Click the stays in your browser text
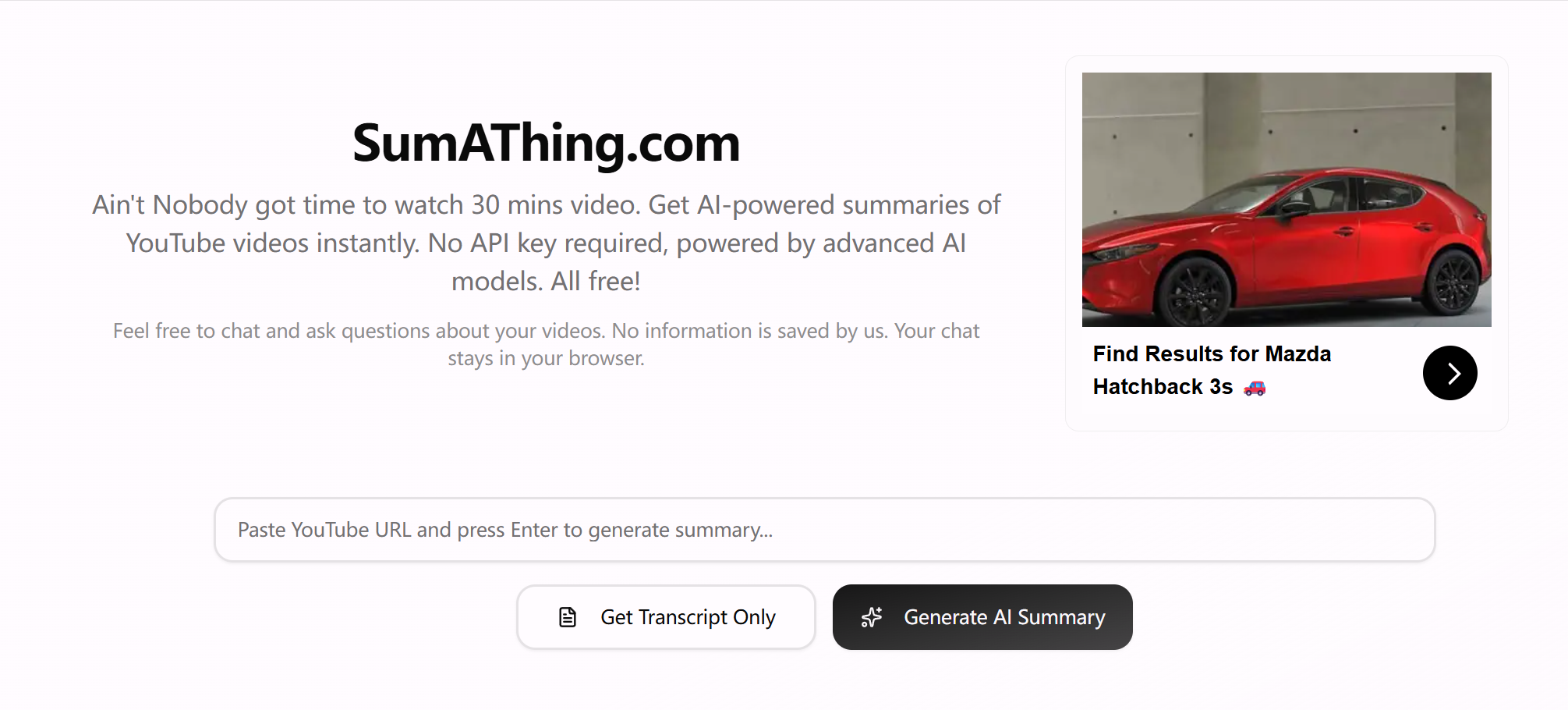 point(546,358)
